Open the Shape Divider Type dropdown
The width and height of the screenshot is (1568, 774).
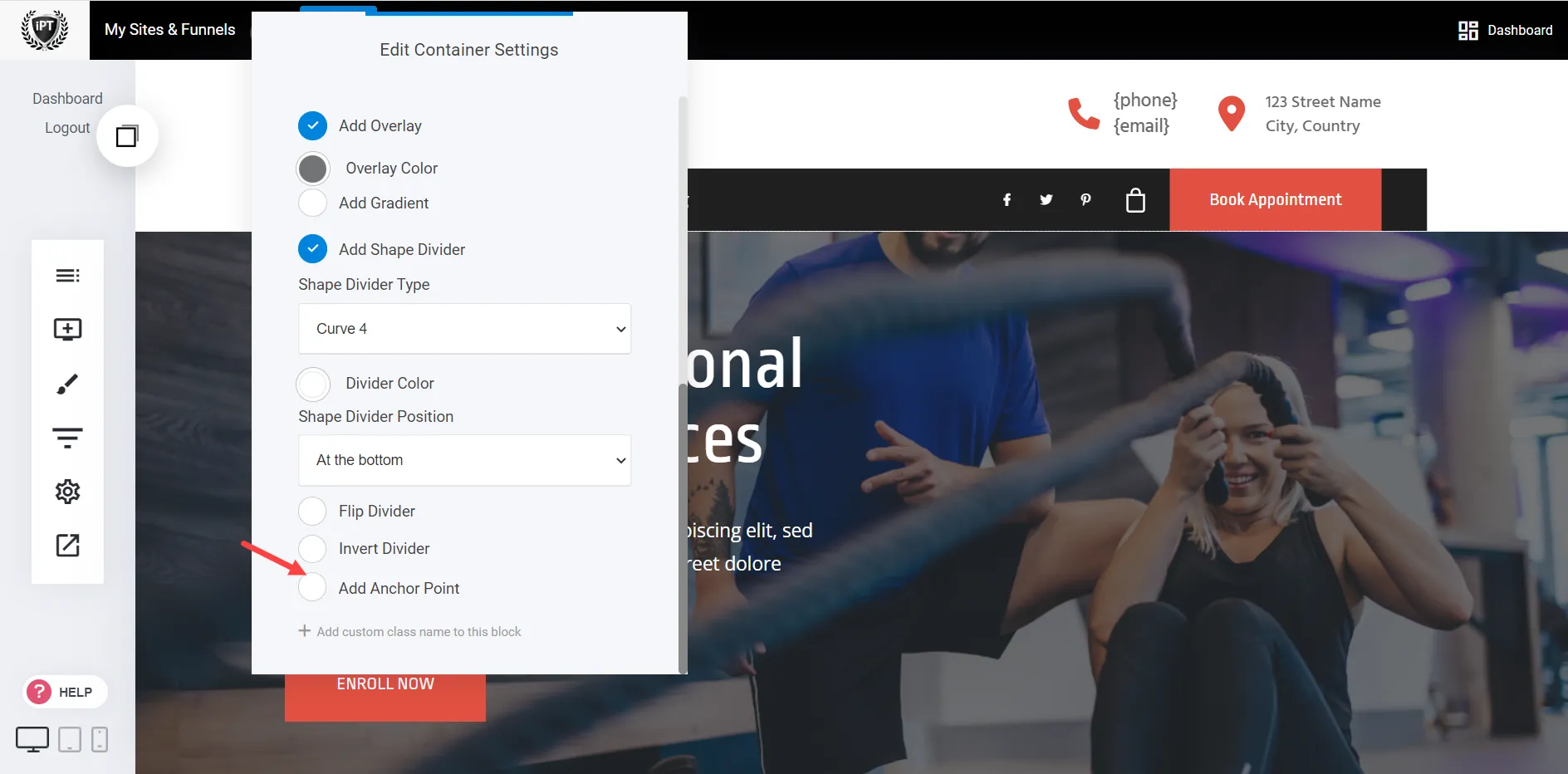[464, 329]
